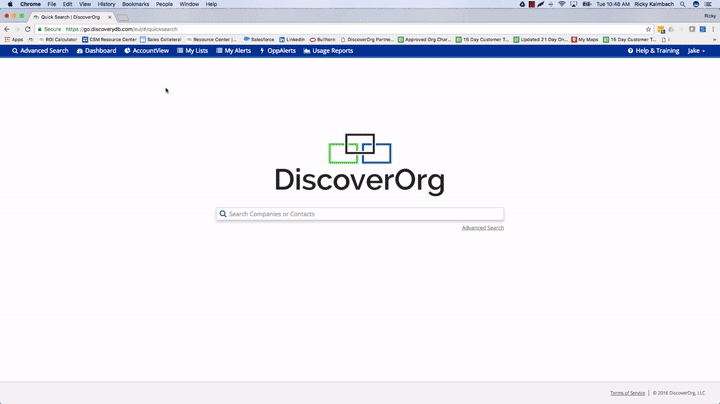Select the Quick Search | DiscoverOrg tab
The height and width of the screenshot is (404, 720).
(70, 17)
